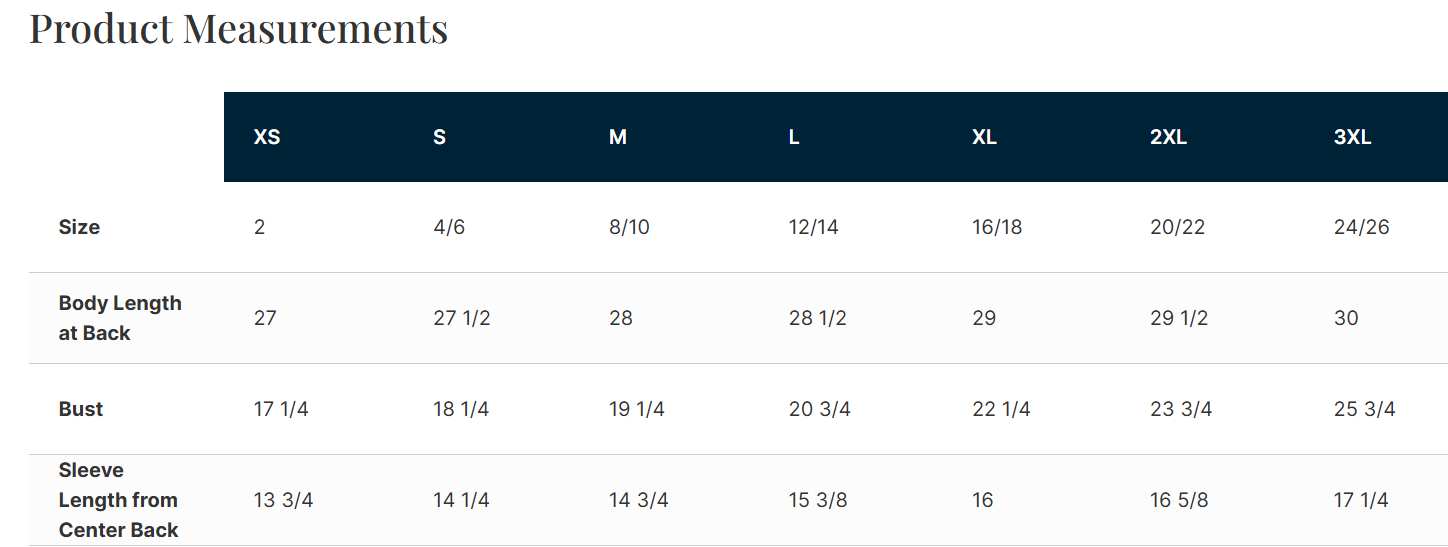Select the S size column header
This screenshot has width=1448, height=547.
[x=439, y=137]
